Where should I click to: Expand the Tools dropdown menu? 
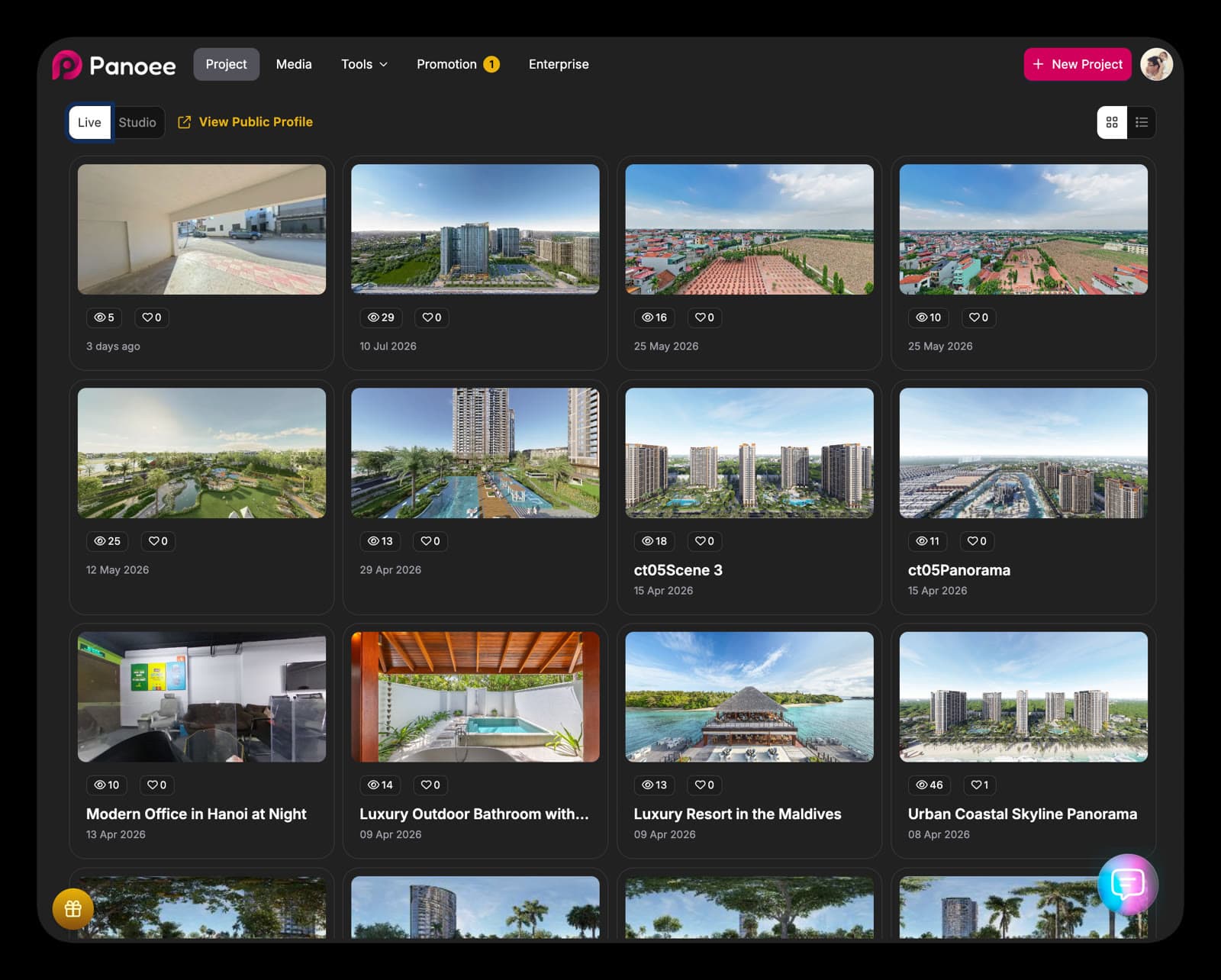click(364, 64)
